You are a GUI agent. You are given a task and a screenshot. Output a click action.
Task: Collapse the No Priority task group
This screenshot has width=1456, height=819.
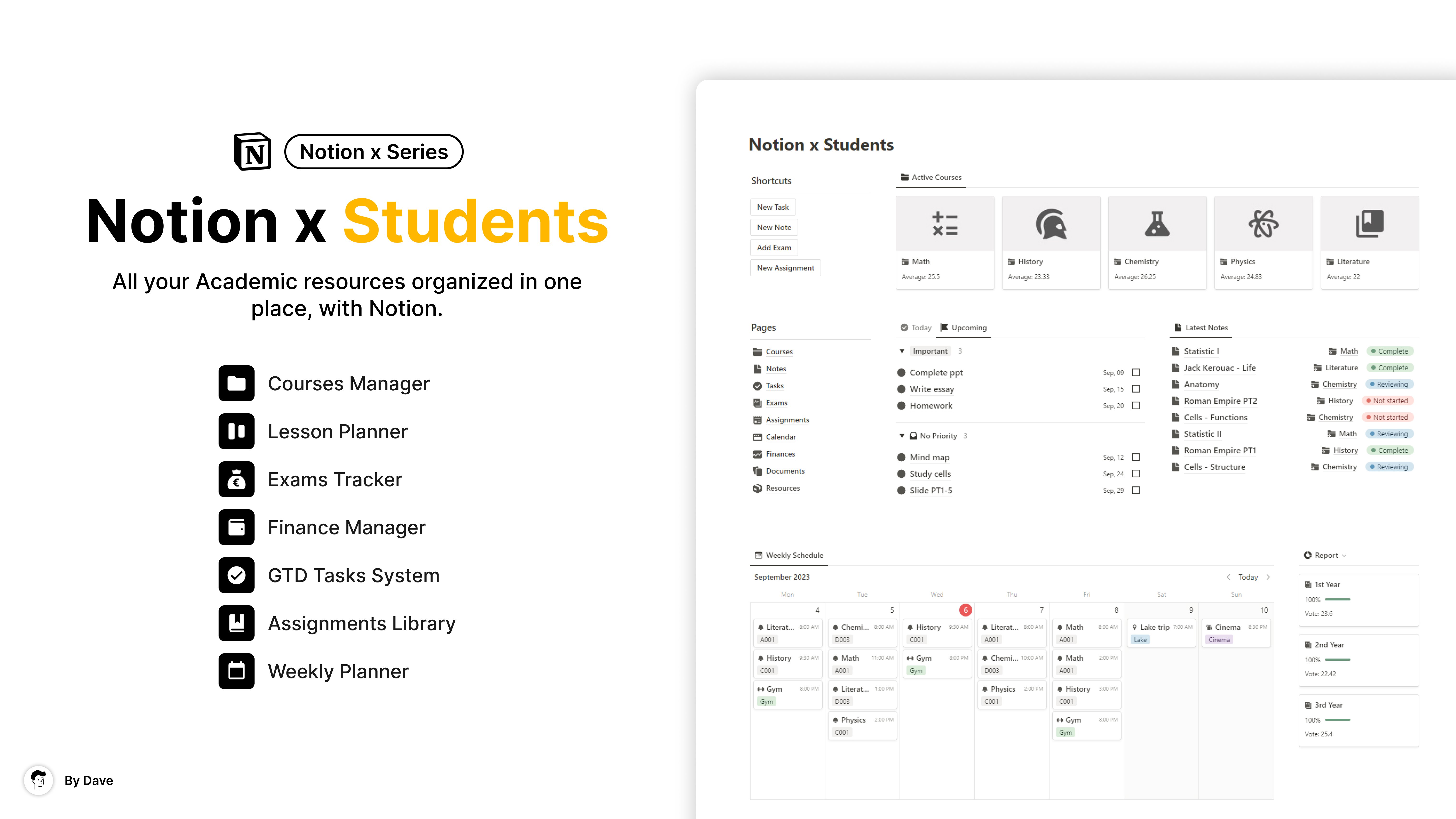[x=902, y=436]
